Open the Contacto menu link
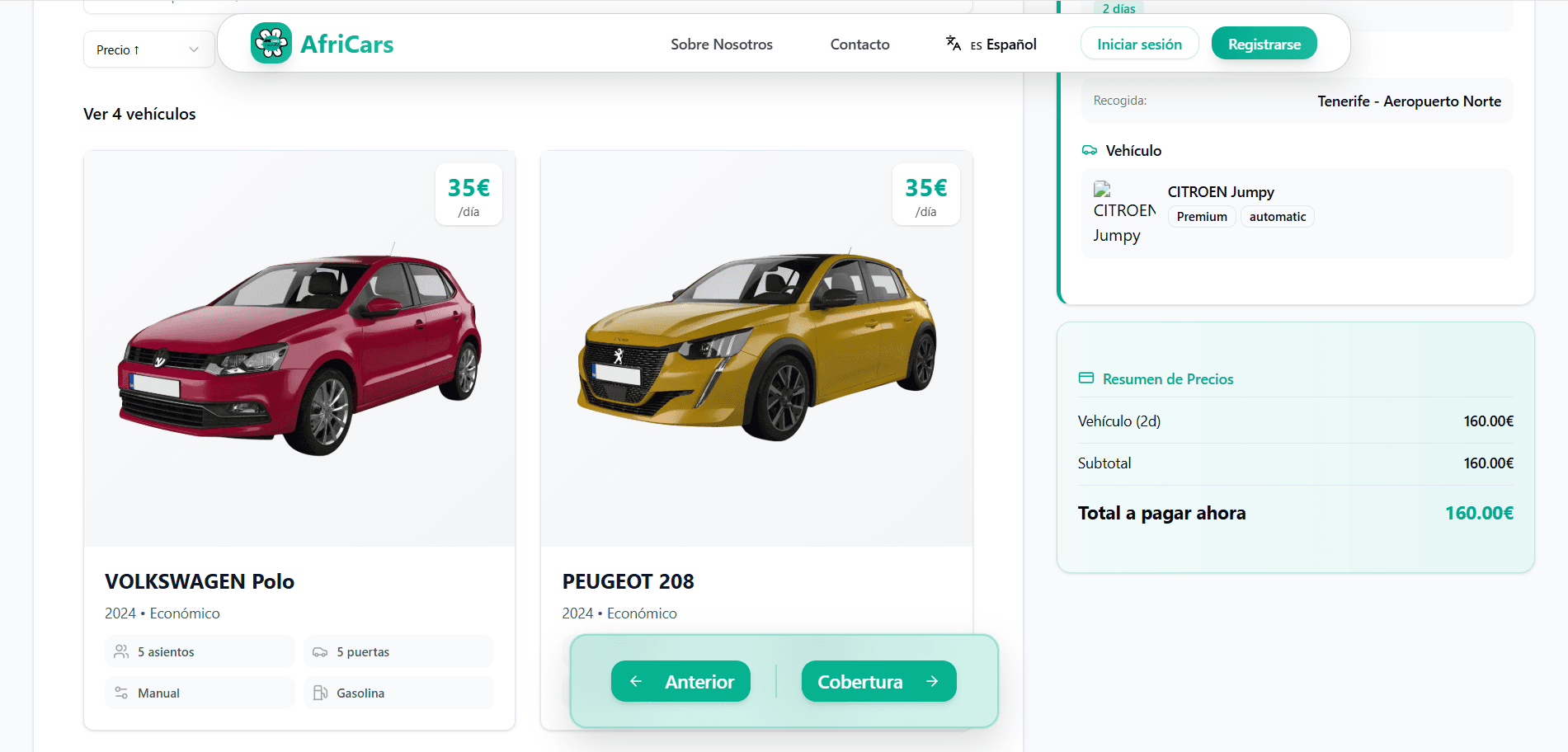1568x752 pixels. point(859,45)
